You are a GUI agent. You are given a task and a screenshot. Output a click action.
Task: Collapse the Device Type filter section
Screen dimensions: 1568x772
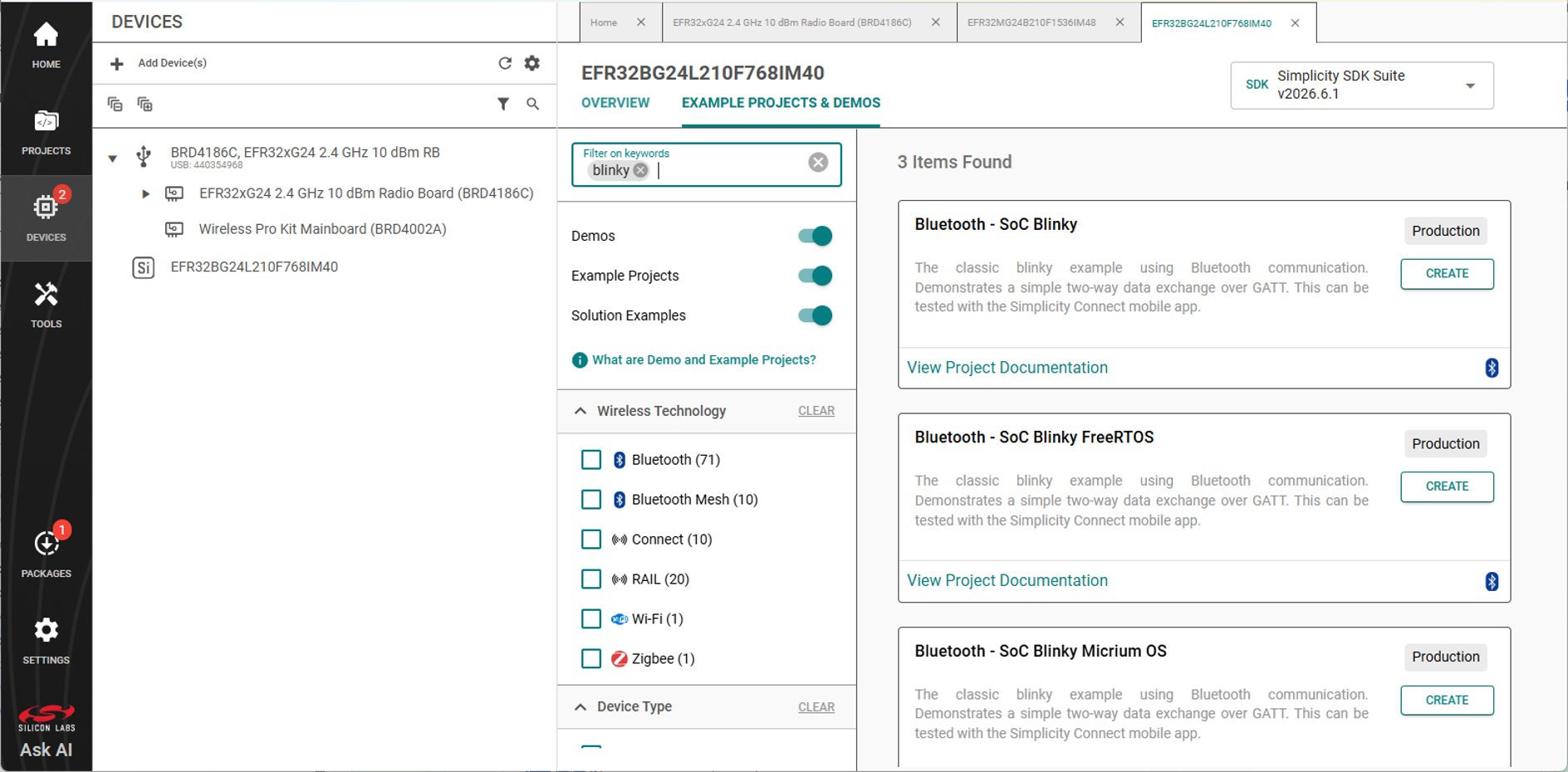point(581,707)
